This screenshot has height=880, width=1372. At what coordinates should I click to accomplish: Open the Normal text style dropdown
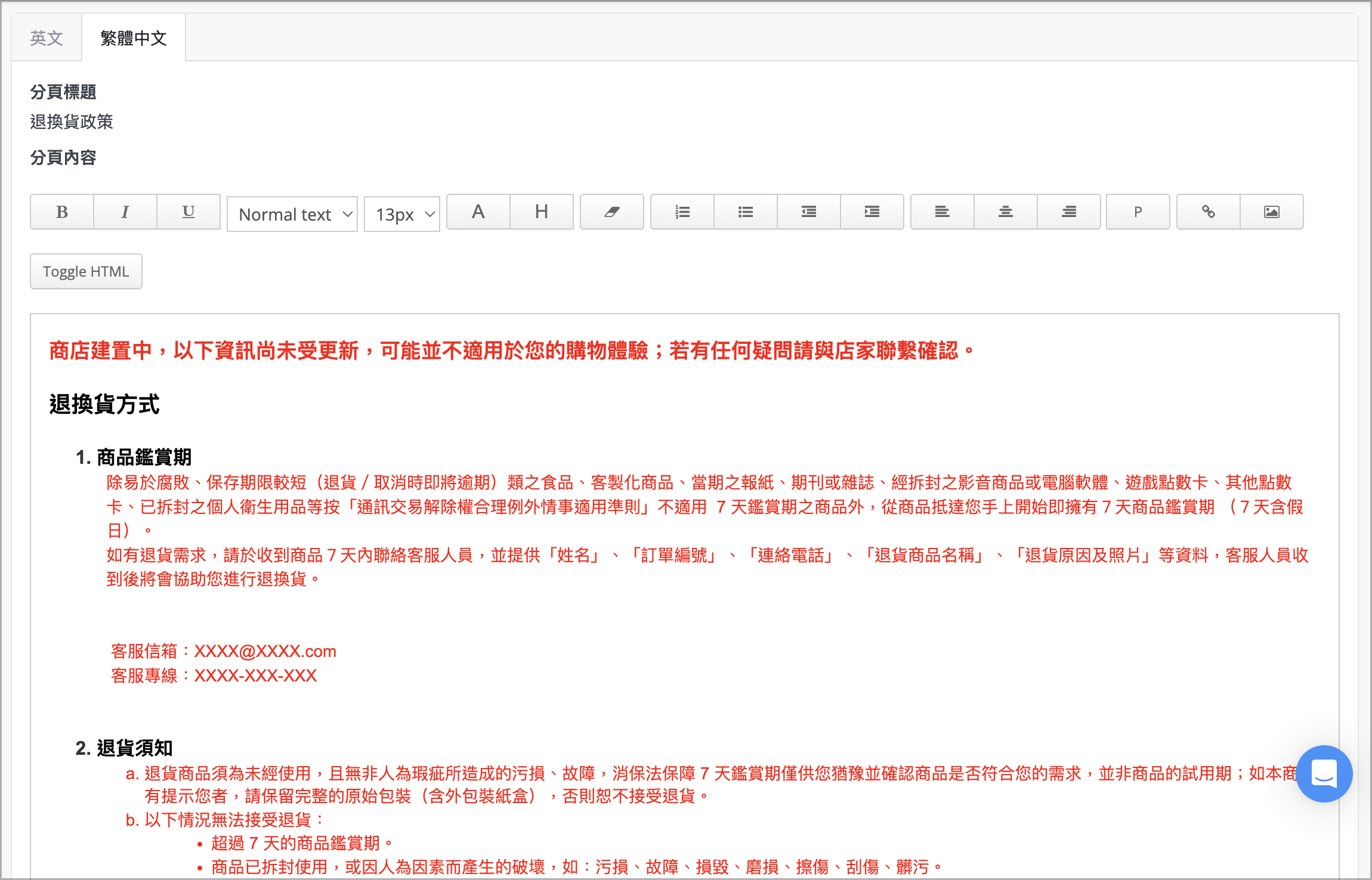[292, 214]
